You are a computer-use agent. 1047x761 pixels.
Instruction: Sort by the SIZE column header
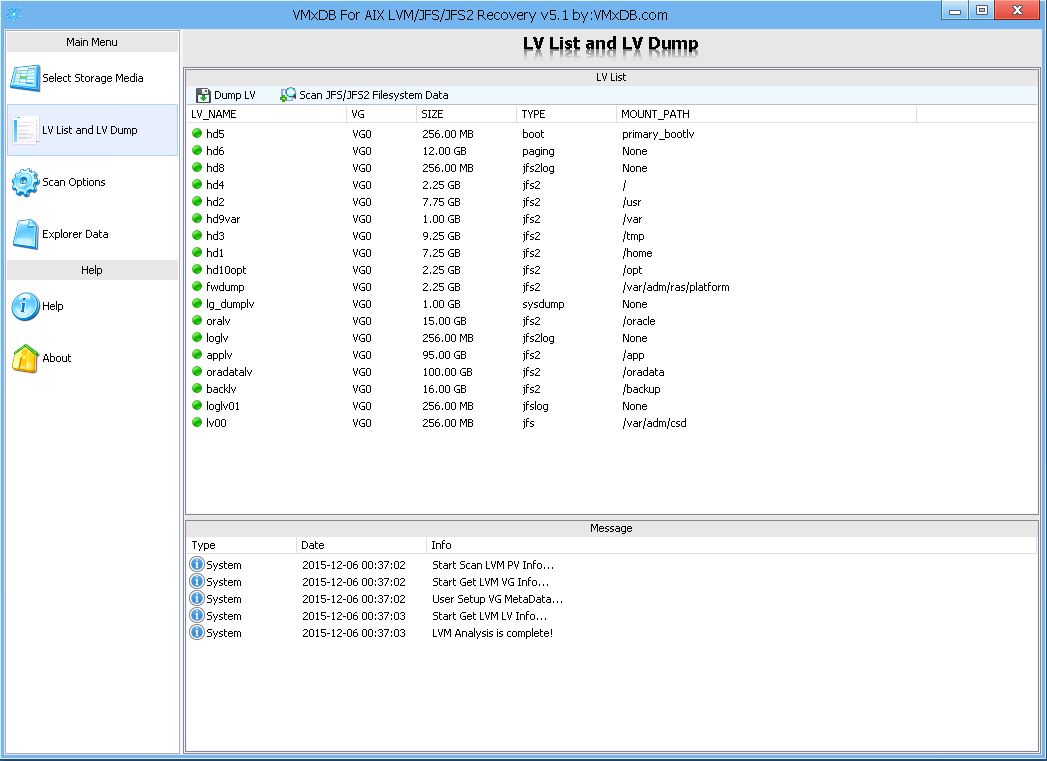point(466,114)
